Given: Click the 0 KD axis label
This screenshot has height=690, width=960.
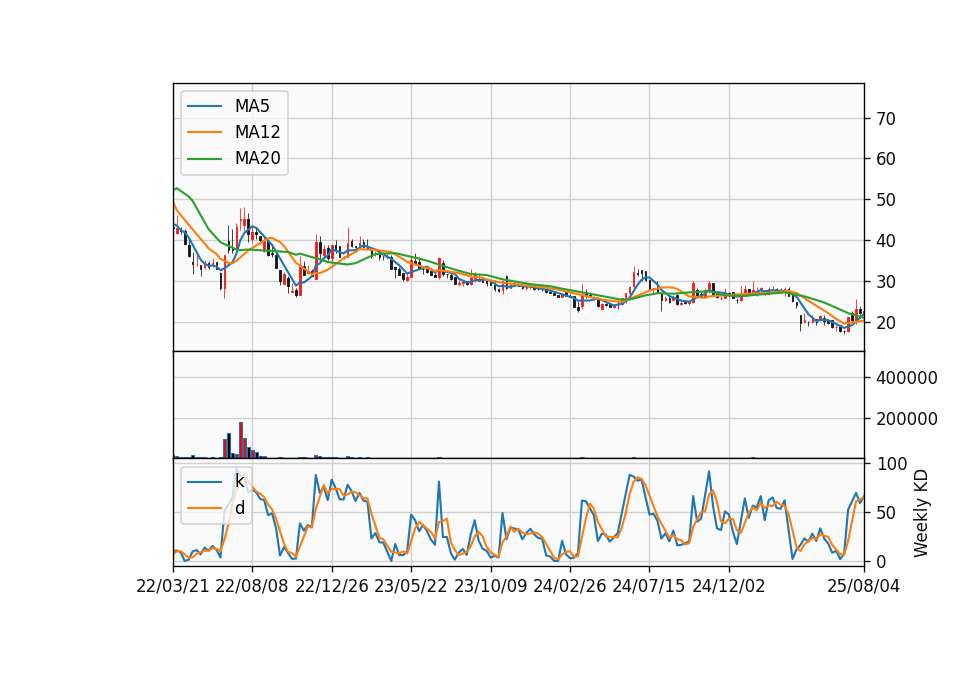Looking at the screenshot, I should tap(880, 561).
